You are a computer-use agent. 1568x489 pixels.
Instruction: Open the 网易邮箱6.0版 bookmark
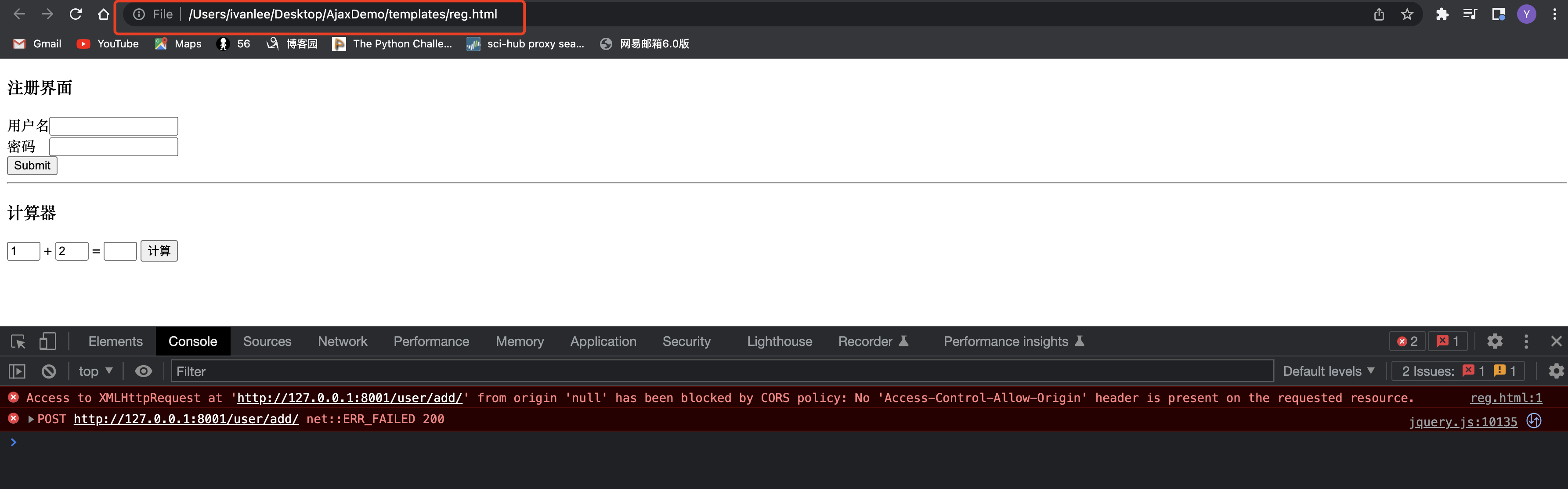click(x=645, y=44)
